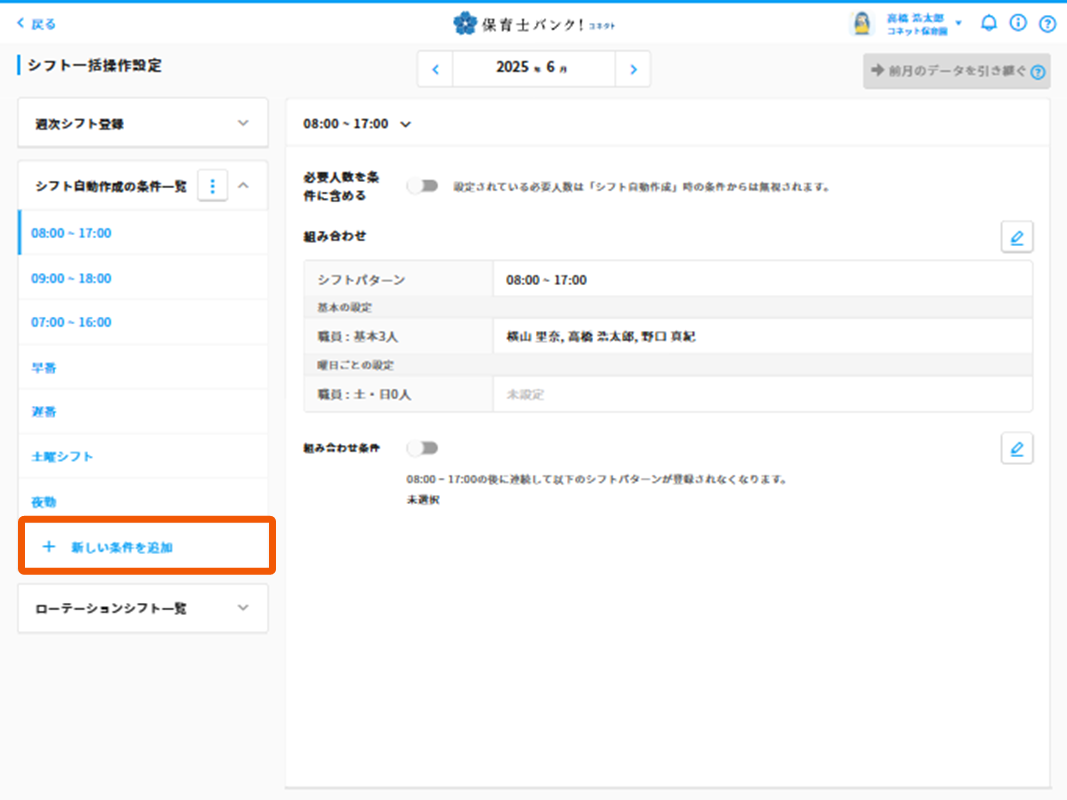This screenshot has width=1067, height=800.
Task: Click the notification bell icon
Action: [x=988, y=23]
